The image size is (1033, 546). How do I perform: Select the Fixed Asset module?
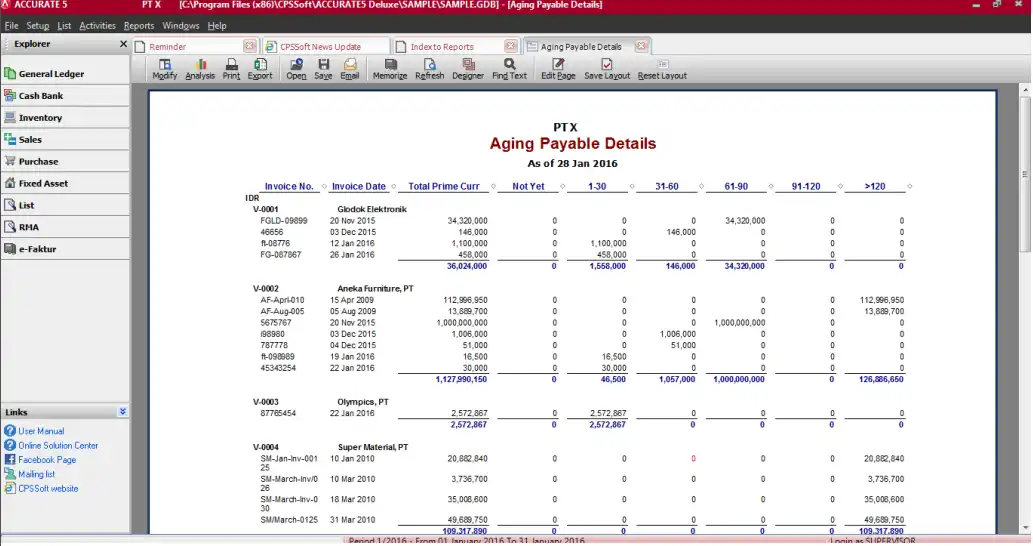[x=65, y=183]
